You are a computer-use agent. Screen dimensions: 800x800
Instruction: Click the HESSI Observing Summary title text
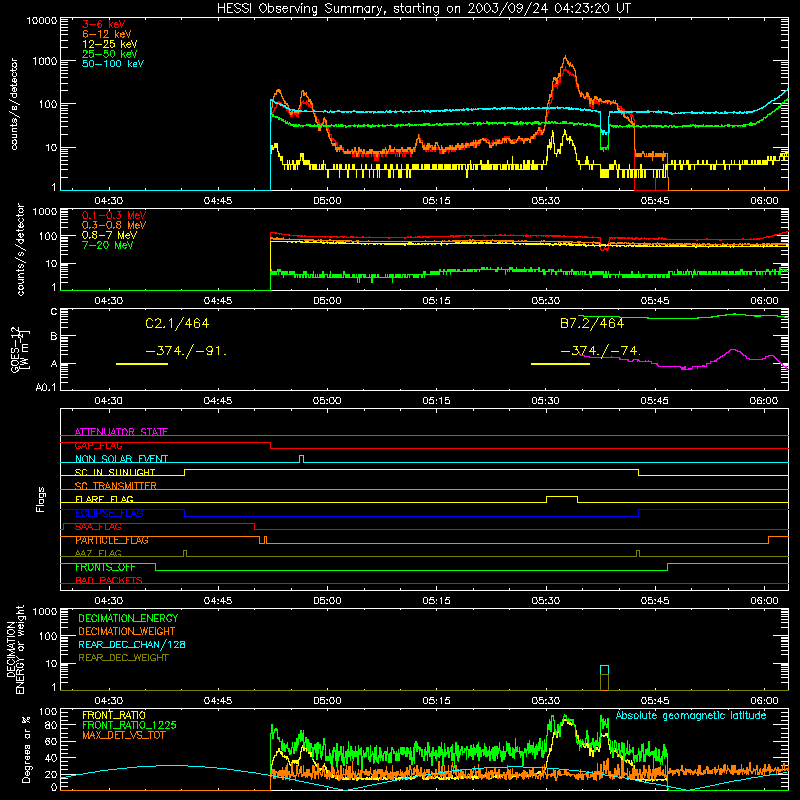pos(423,9)
